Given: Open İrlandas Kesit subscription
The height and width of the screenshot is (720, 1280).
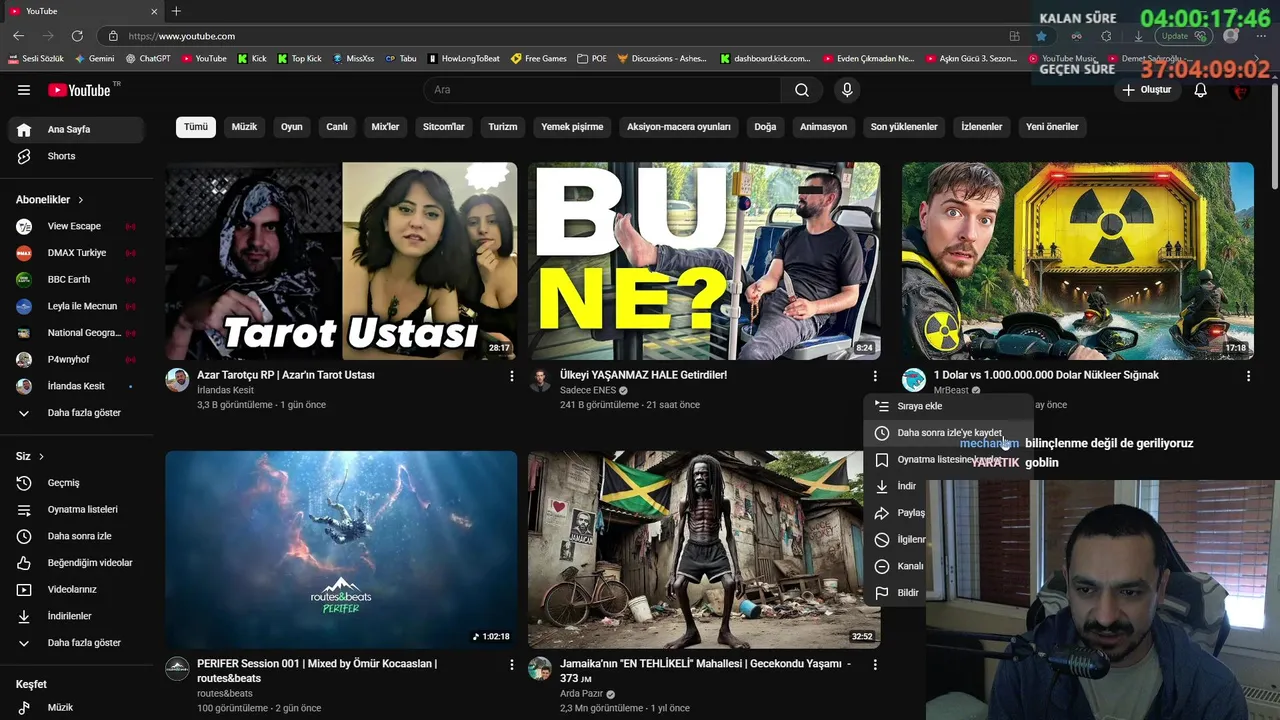Looking at the screenshot, I should 76,386.
